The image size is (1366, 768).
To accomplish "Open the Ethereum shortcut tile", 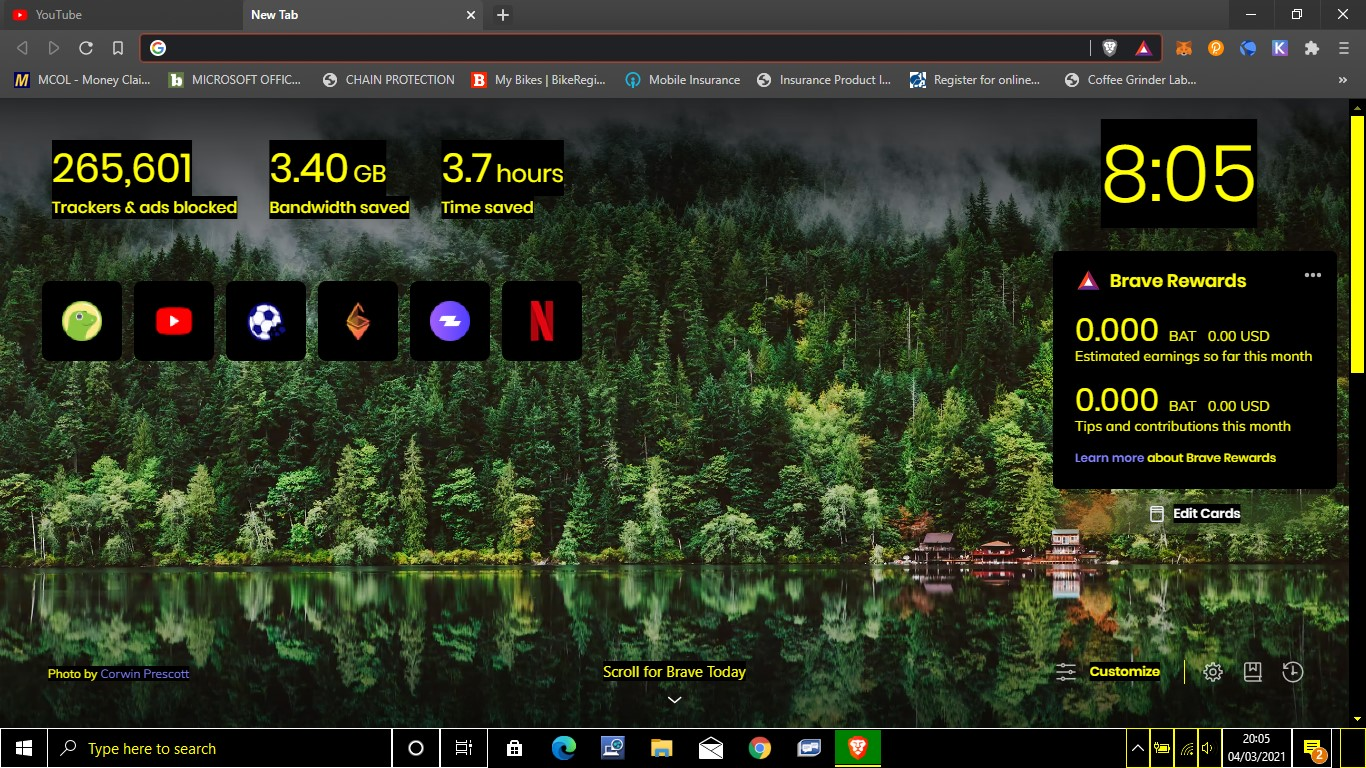I will tap(357, 321).
